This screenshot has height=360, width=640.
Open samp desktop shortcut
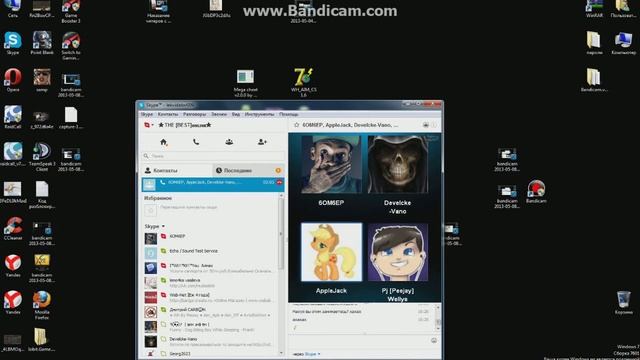click(42, 80)
